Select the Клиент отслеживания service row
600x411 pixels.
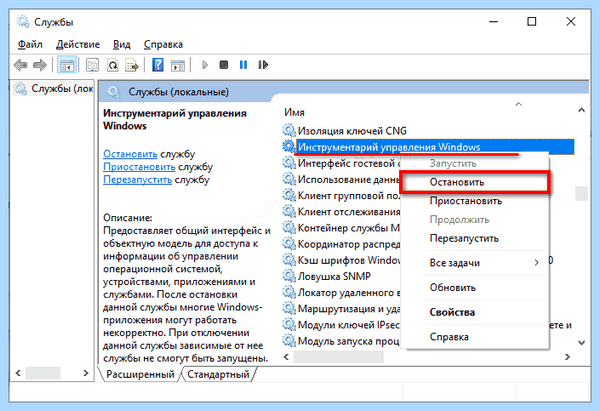(349, 212)
